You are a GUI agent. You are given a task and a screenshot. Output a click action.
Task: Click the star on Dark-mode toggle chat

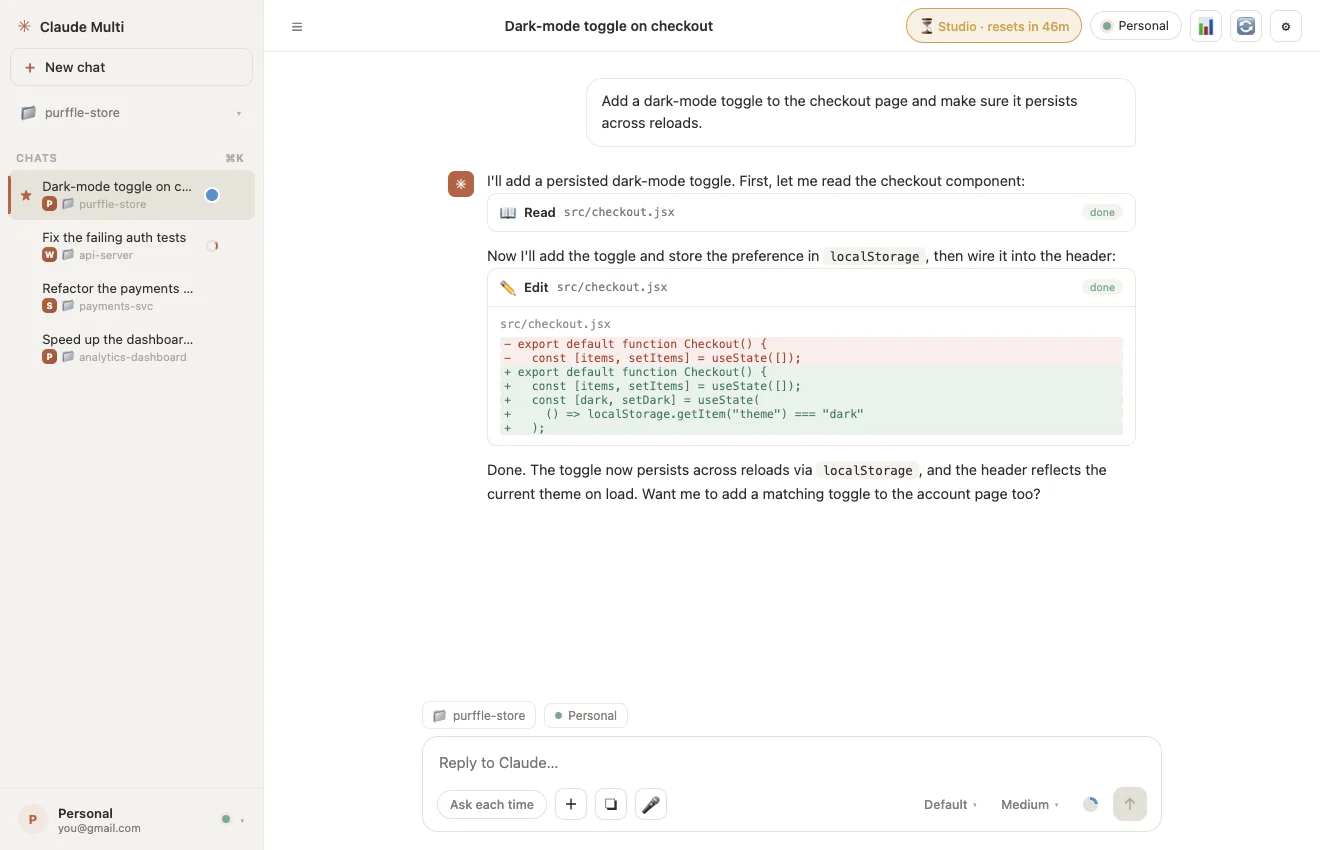(x=26, y=195)
